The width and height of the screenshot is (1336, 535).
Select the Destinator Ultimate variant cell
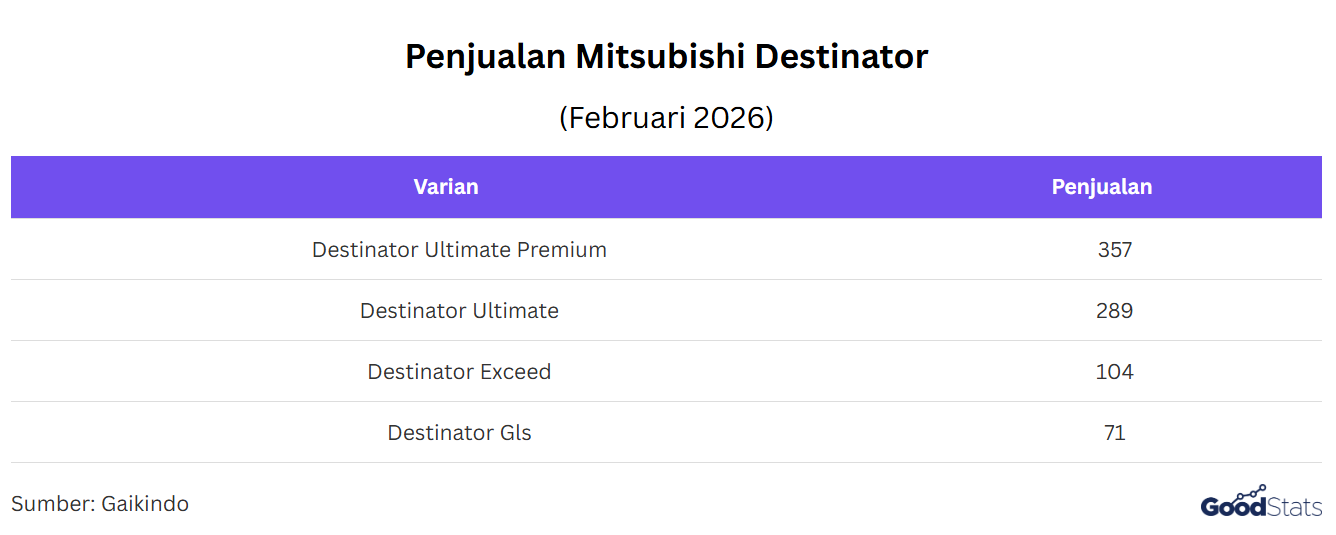(459, 310)
